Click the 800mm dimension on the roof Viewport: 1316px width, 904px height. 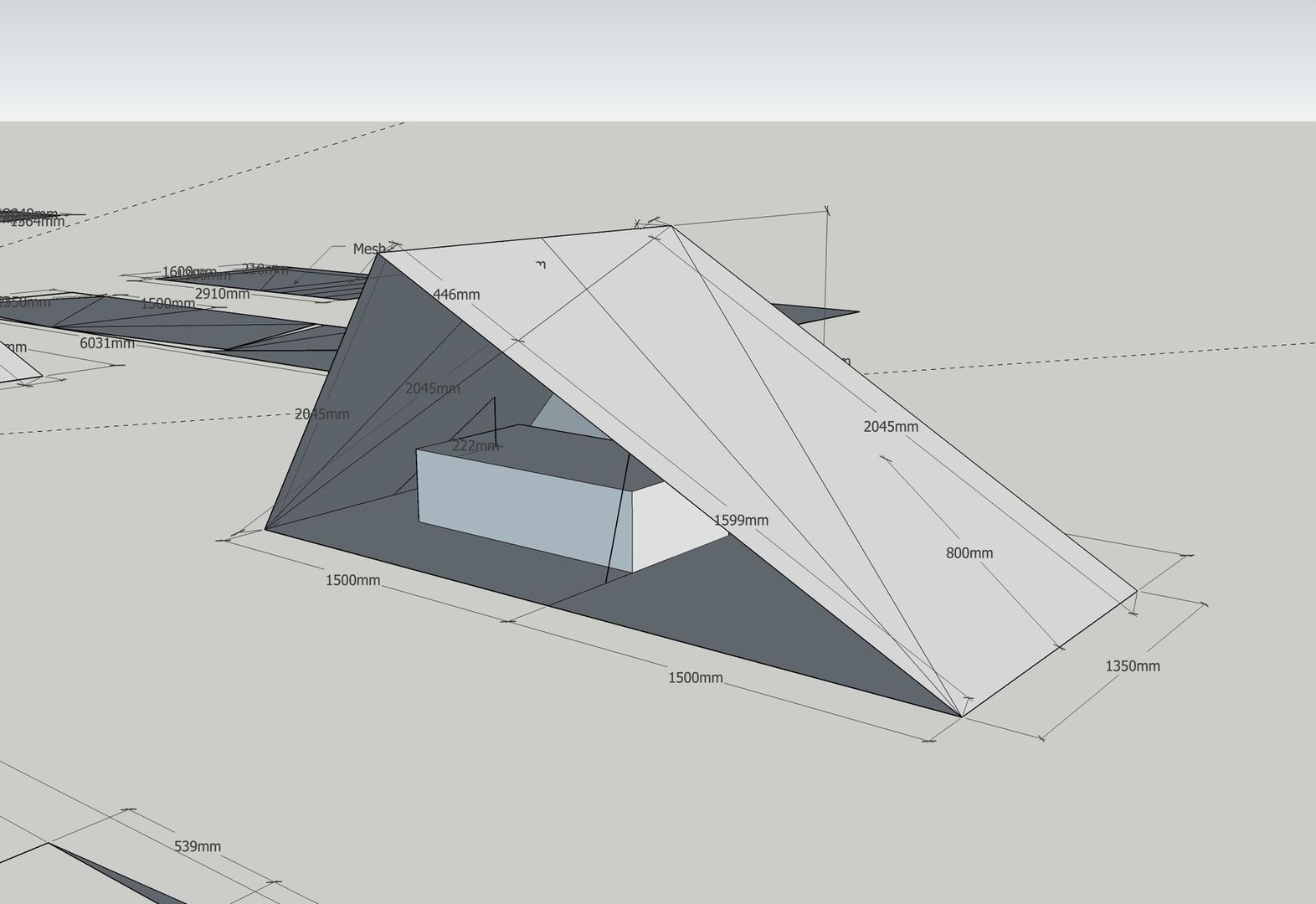point(969,553)
